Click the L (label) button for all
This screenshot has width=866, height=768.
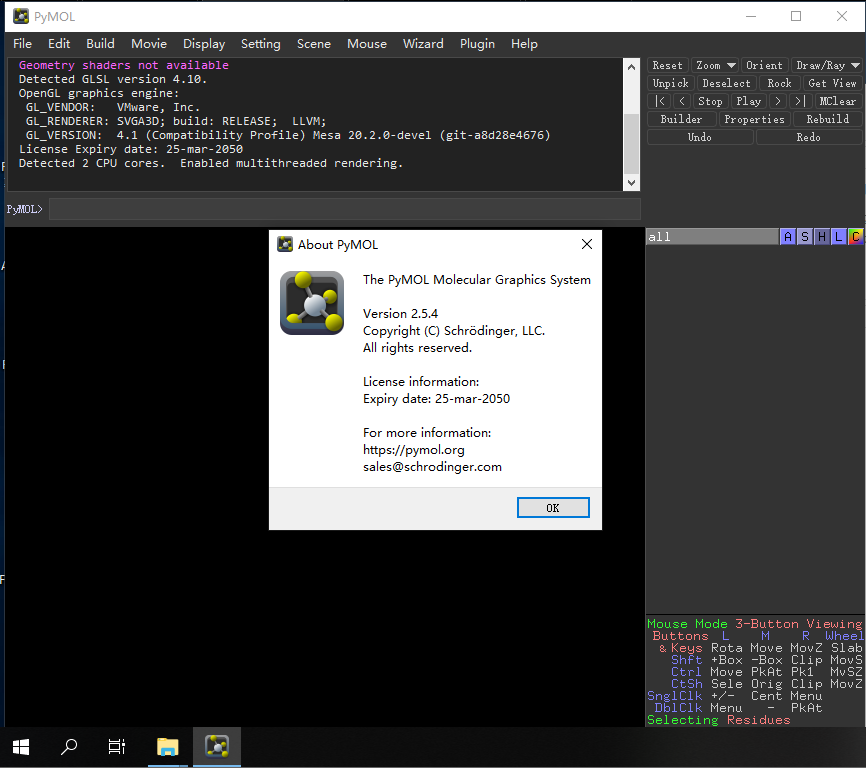pos(838,237)
